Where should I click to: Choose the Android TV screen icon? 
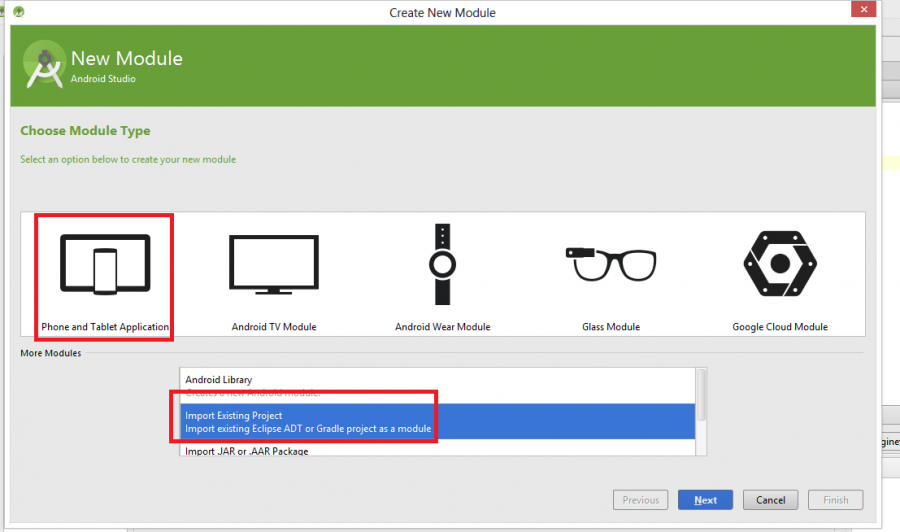[x=274, y=265]
